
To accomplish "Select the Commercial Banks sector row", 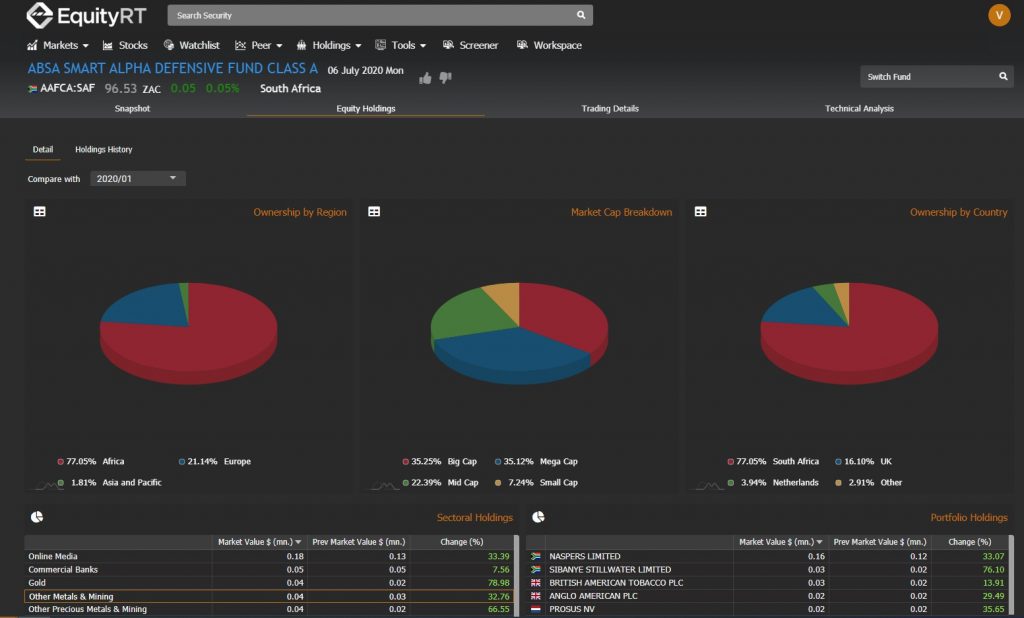I will tap(269, 570).
